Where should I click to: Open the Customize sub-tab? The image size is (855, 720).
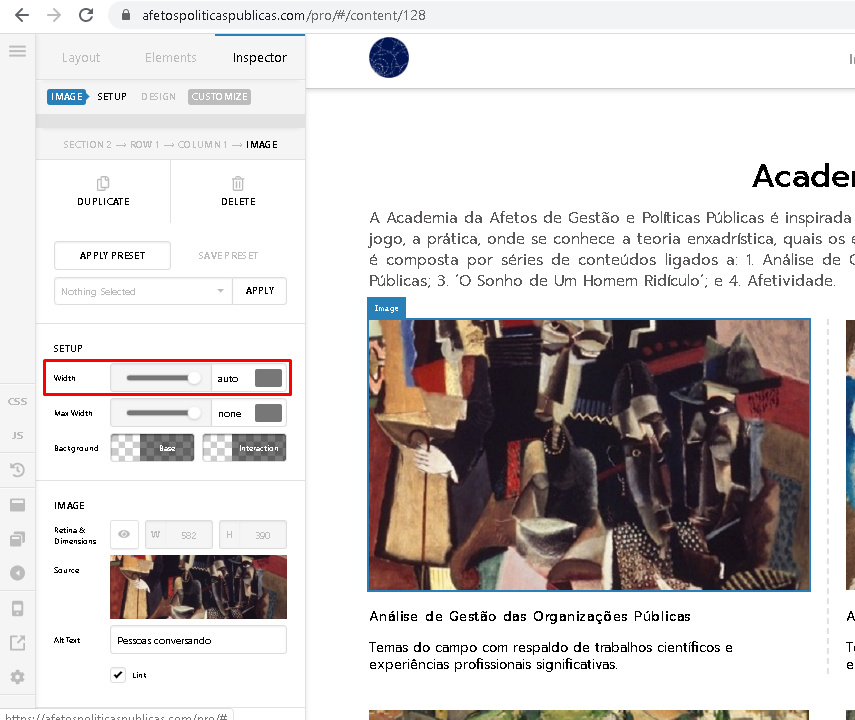coord(219,97)
